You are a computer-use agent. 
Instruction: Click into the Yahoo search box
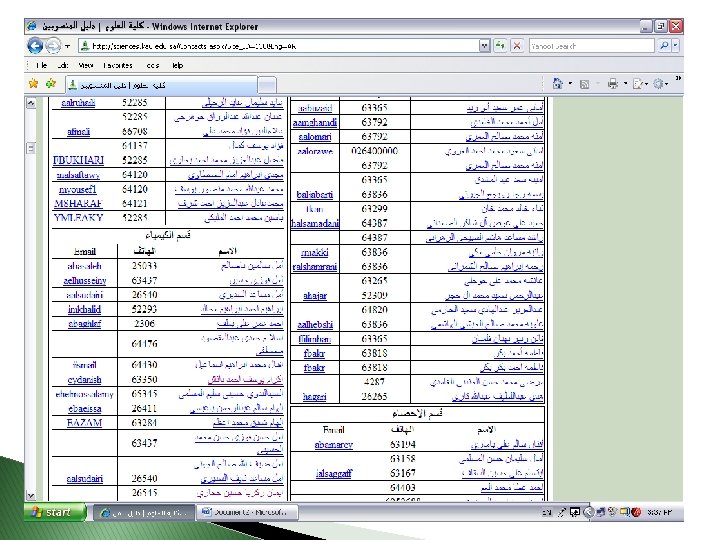click(x=591, y=46)
